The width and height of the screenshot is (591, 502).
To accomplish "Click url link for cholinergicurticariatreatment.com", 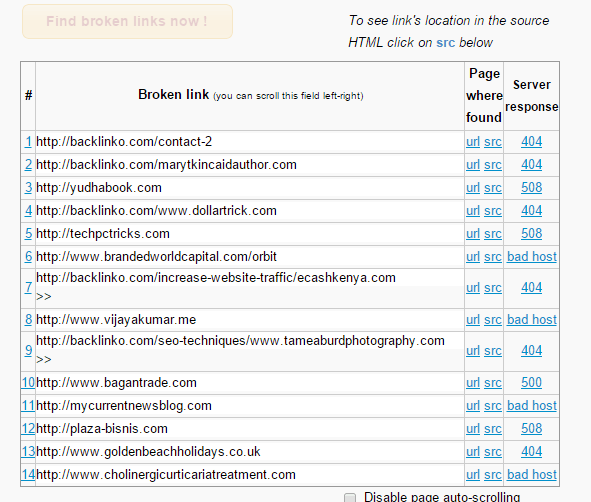I will coord(473,474).
